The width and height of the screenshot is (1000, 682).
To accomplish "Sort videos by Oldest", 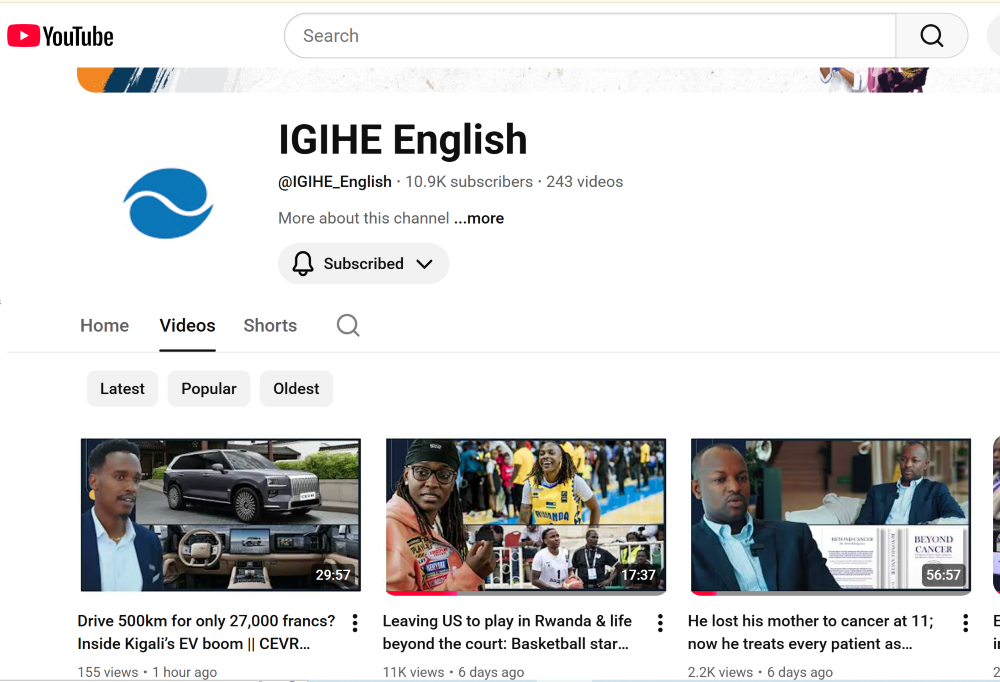I will pyautogui.click(x=296, y=389).
